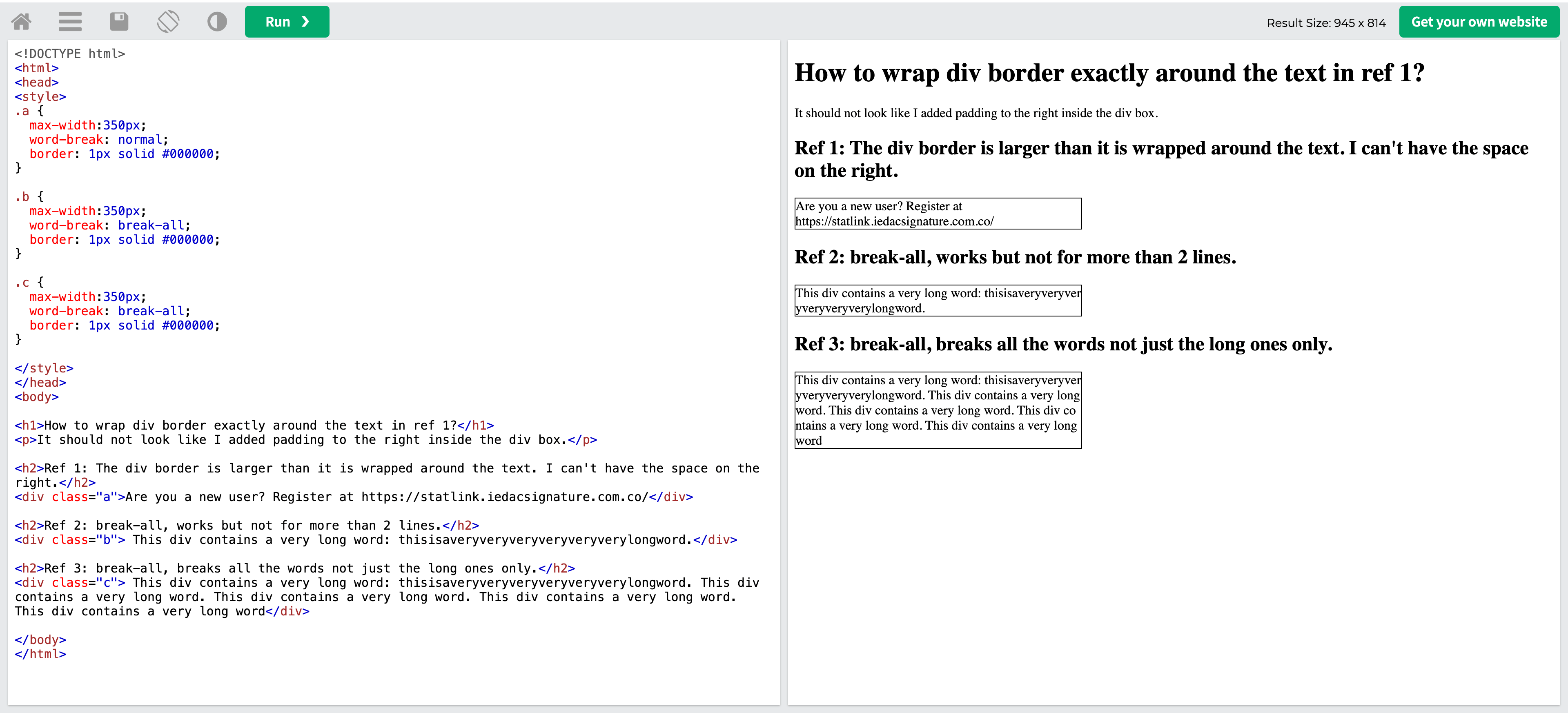Click the 'word-break: normal;' code line

[98, 139]
